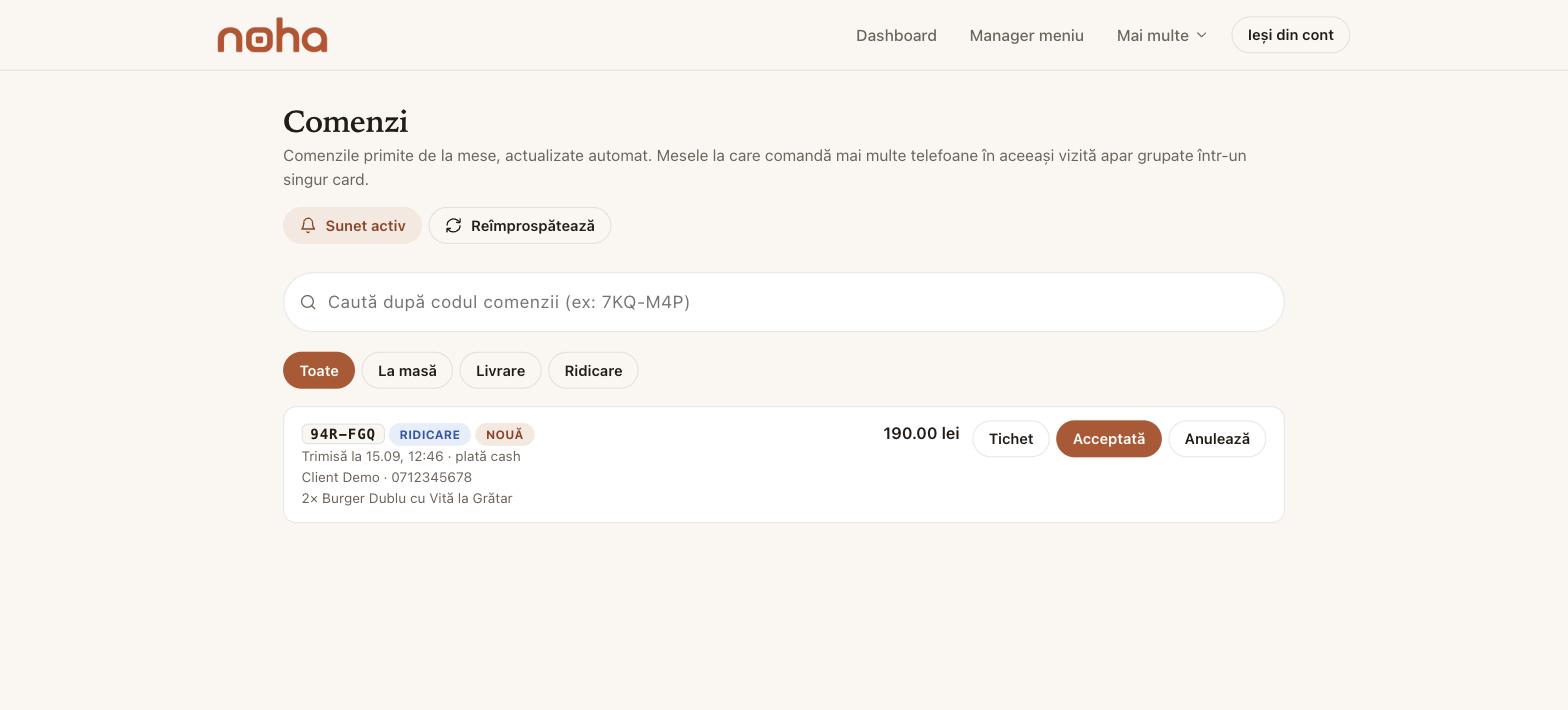Open the Mai multe menu
This screenshot has width=1568, height=710.
point(1162,35)
